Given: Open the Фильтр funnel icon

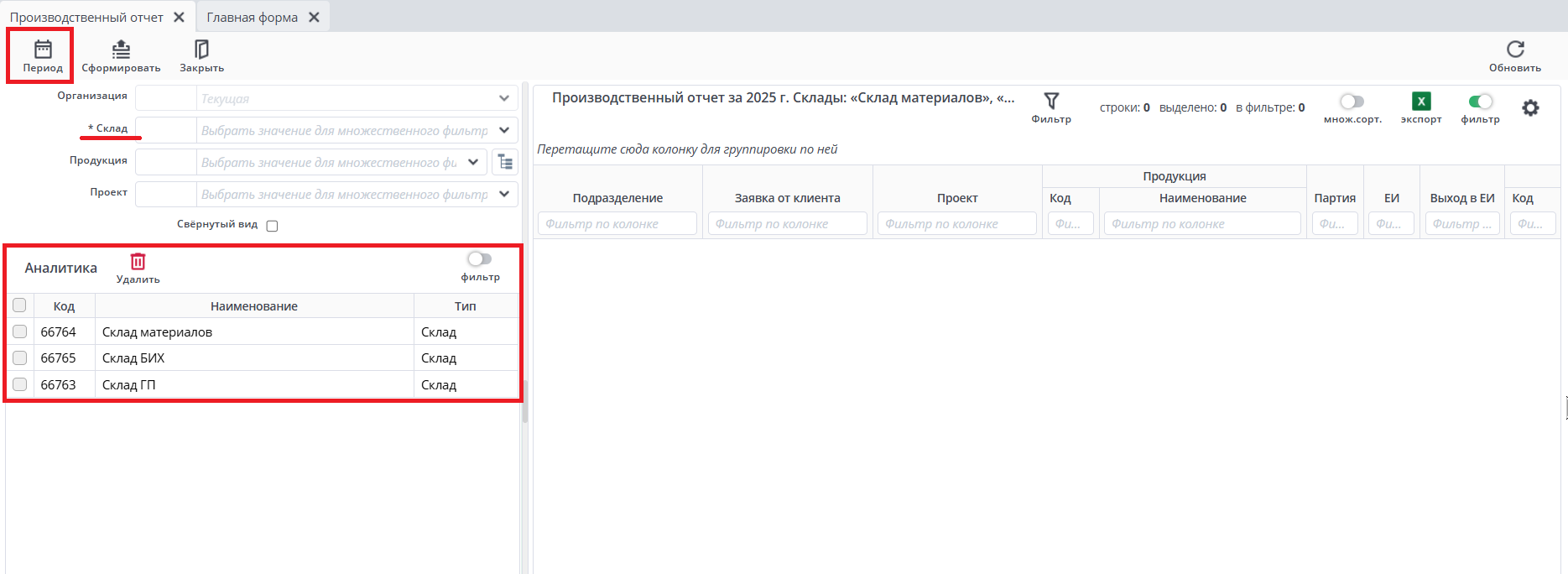Looking at the screenshot, I should [x=1051, y=102].
